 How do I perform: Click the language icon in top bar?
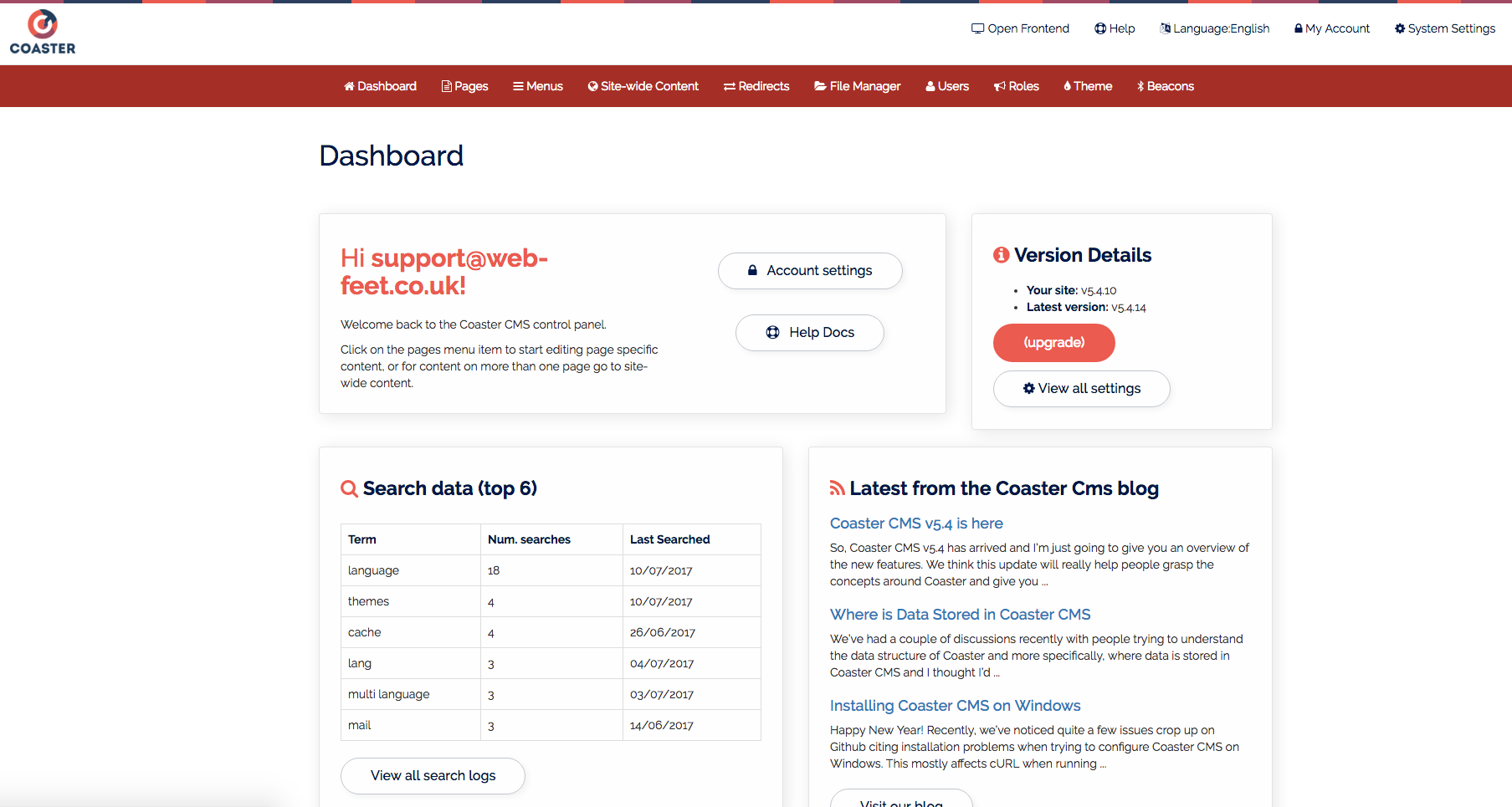click(x=1166, y=28)
